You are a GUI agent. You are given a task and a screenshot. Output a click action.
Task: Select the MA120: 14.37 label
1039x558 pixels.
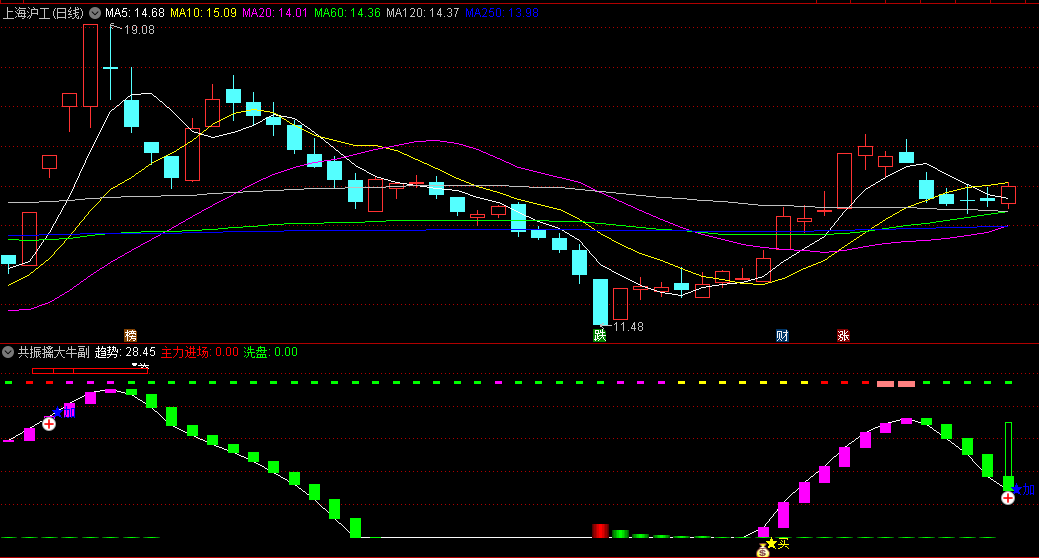(x=423, y=13)
